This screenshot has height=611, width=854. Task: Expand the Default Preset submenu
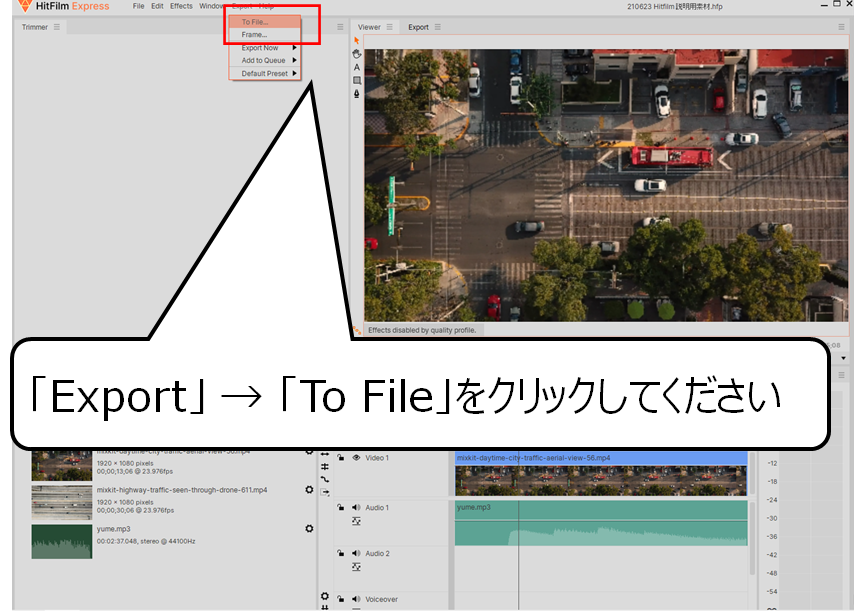(265, 74)
